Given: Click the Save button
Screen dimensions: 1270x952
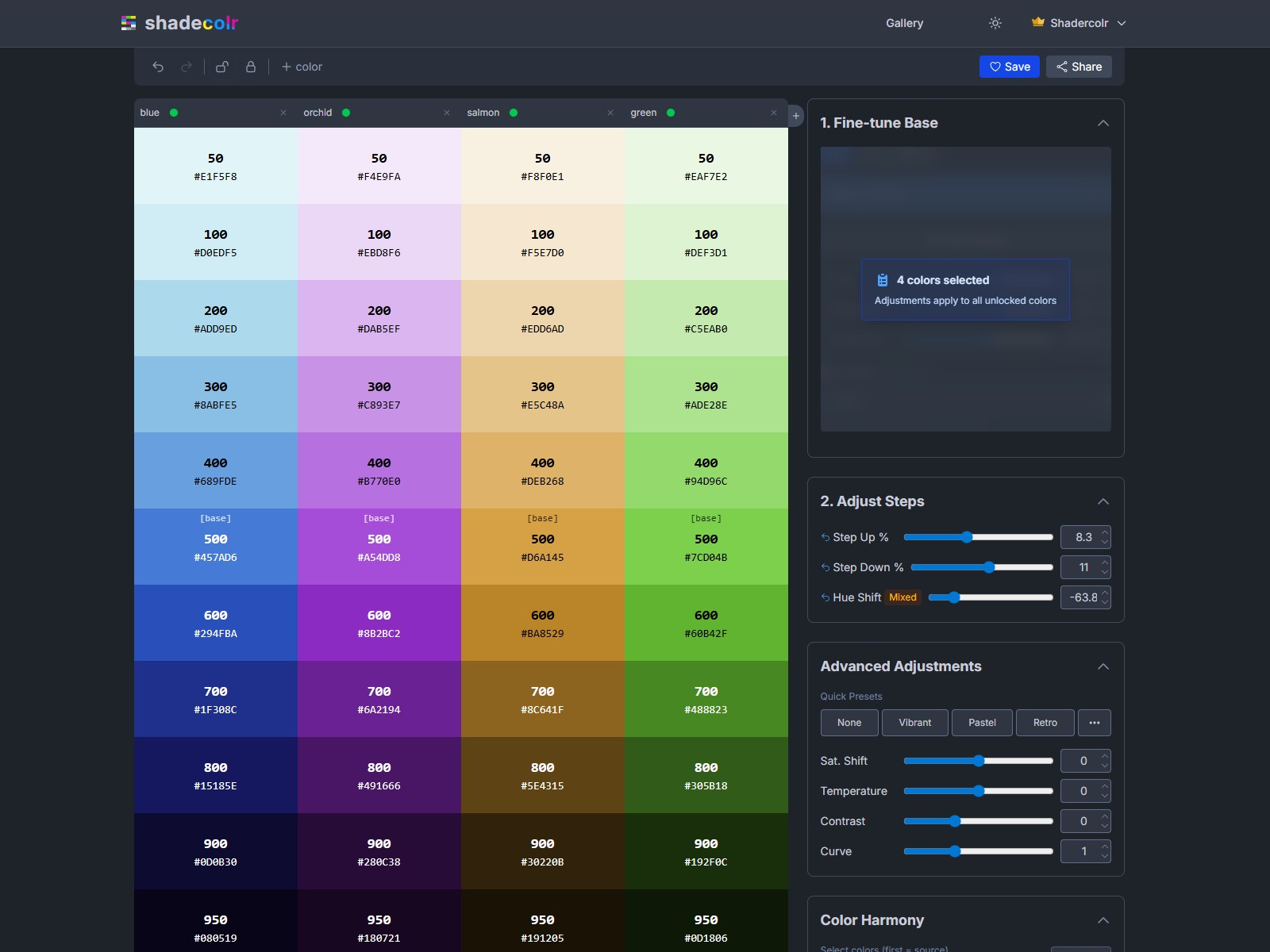Looking at the screenshot, I should tap(1010, 67).
